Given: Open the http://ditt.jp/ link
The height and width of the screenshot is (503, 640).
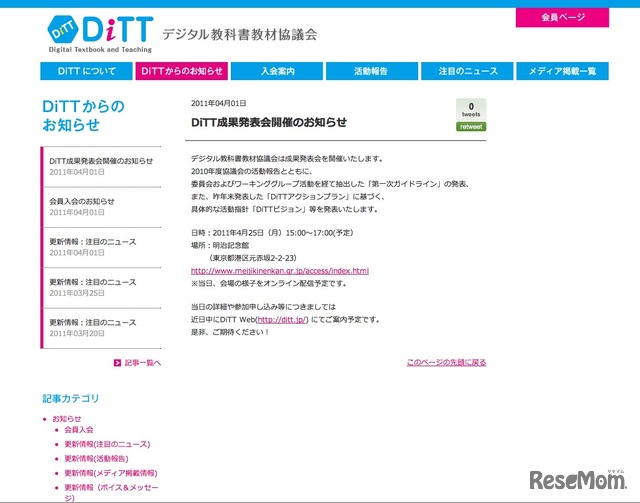Looking at the screenshot, I should coord(282,320).
